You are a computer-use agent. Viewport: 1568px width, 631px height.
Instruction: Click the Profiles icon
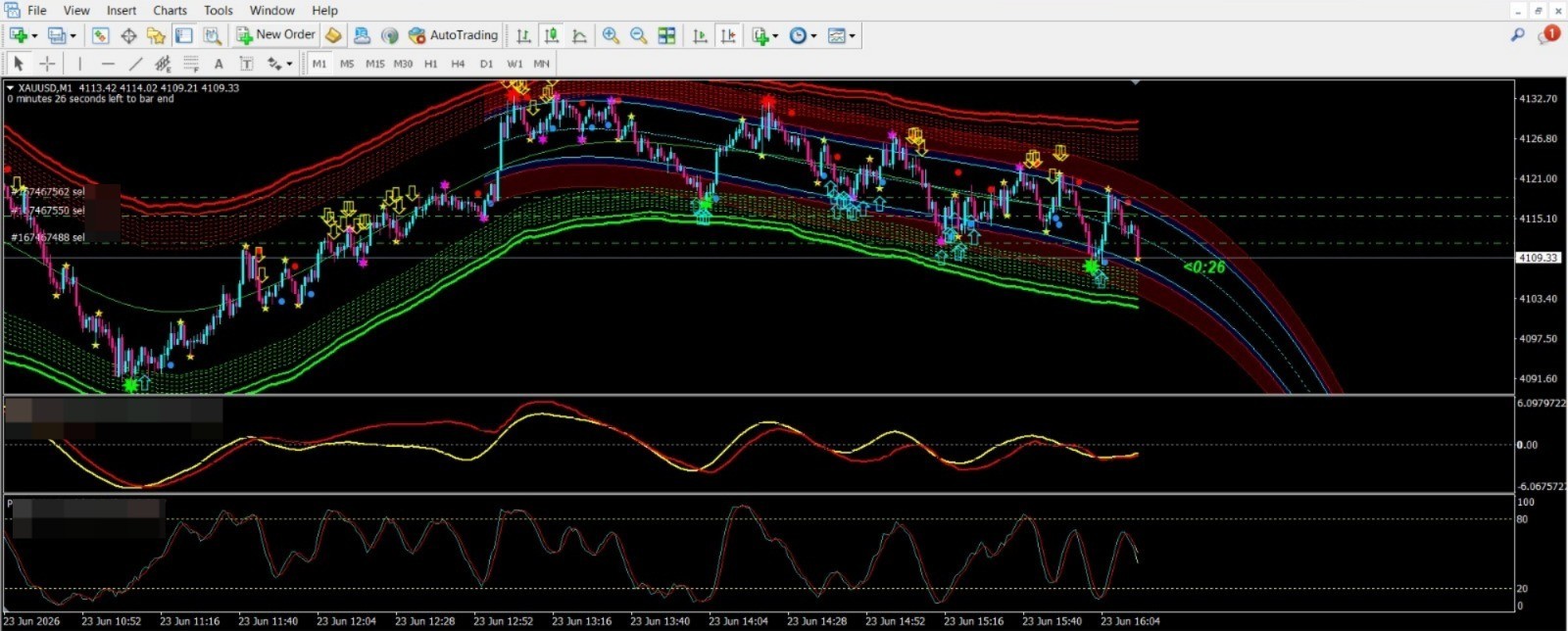point(57,35)
